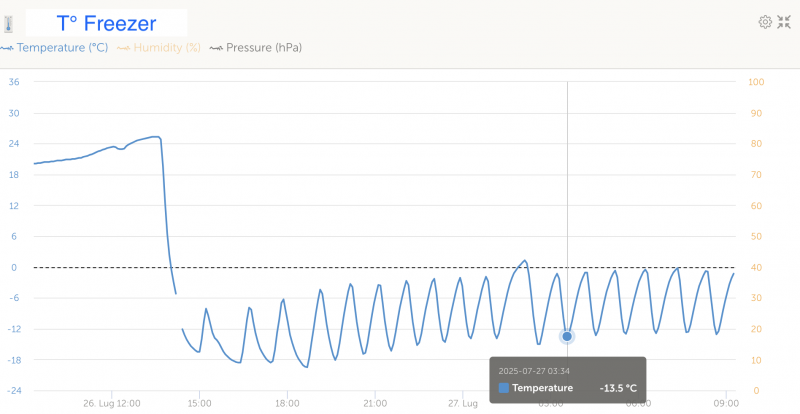
Task: Click the 15:00 time axis label
Action: (x=199, y=404)
